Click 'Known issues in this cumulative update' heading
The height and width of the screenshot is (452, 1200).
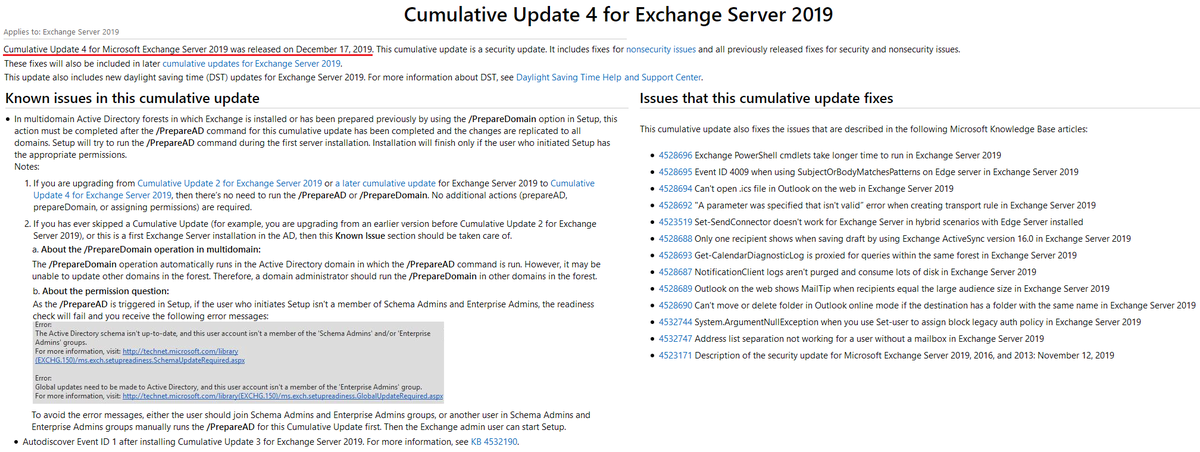tap(132, 98)
